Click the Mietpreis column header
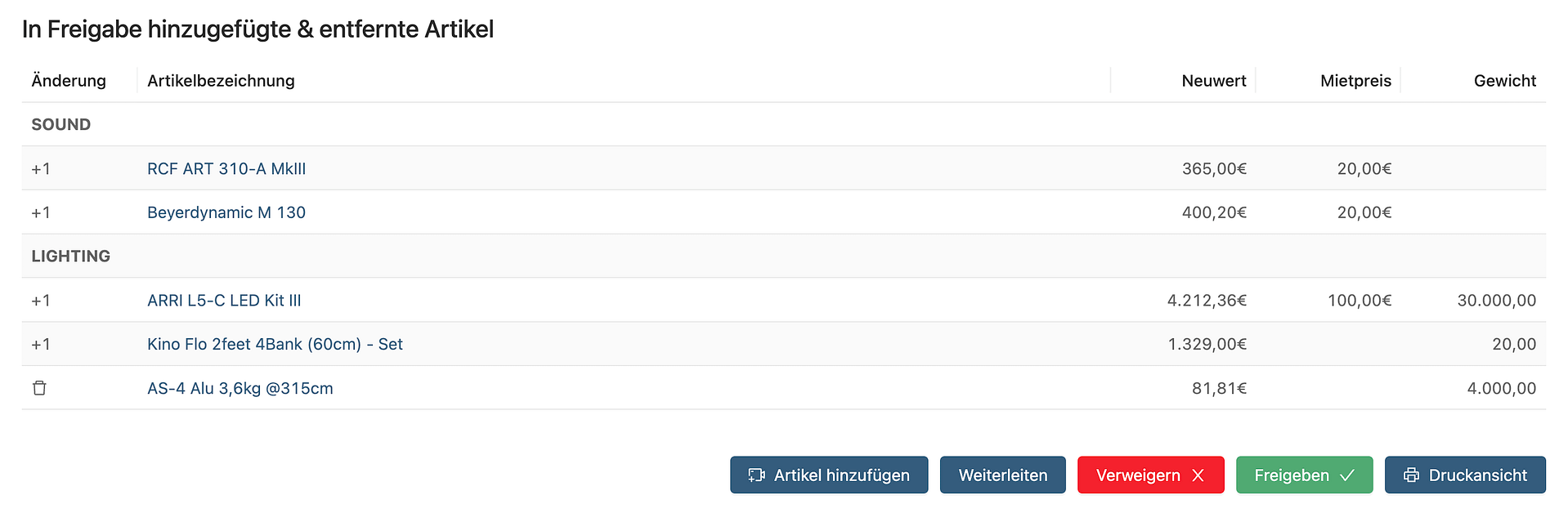1568x513 pixels. pyautogui.click(x=1355, y=81)
